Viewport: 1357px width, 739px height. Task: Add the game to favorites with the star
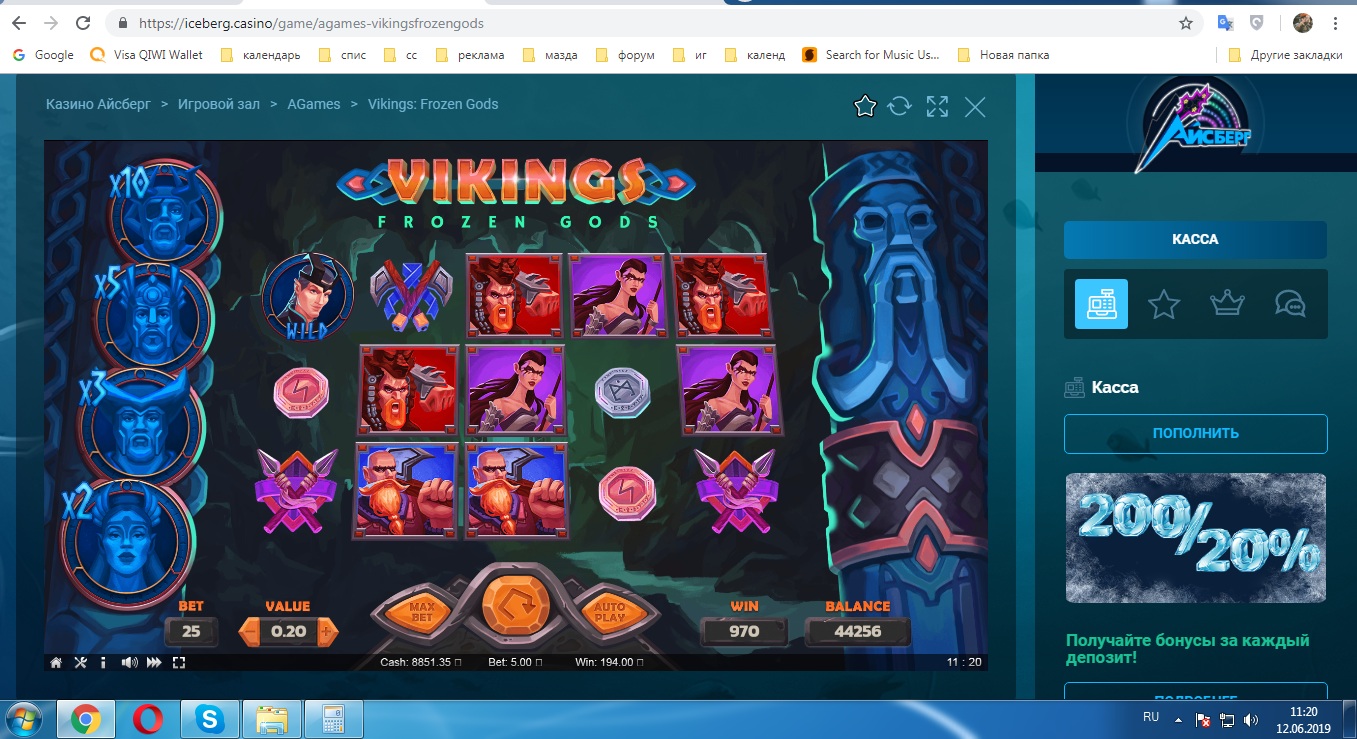pos(865,106)
